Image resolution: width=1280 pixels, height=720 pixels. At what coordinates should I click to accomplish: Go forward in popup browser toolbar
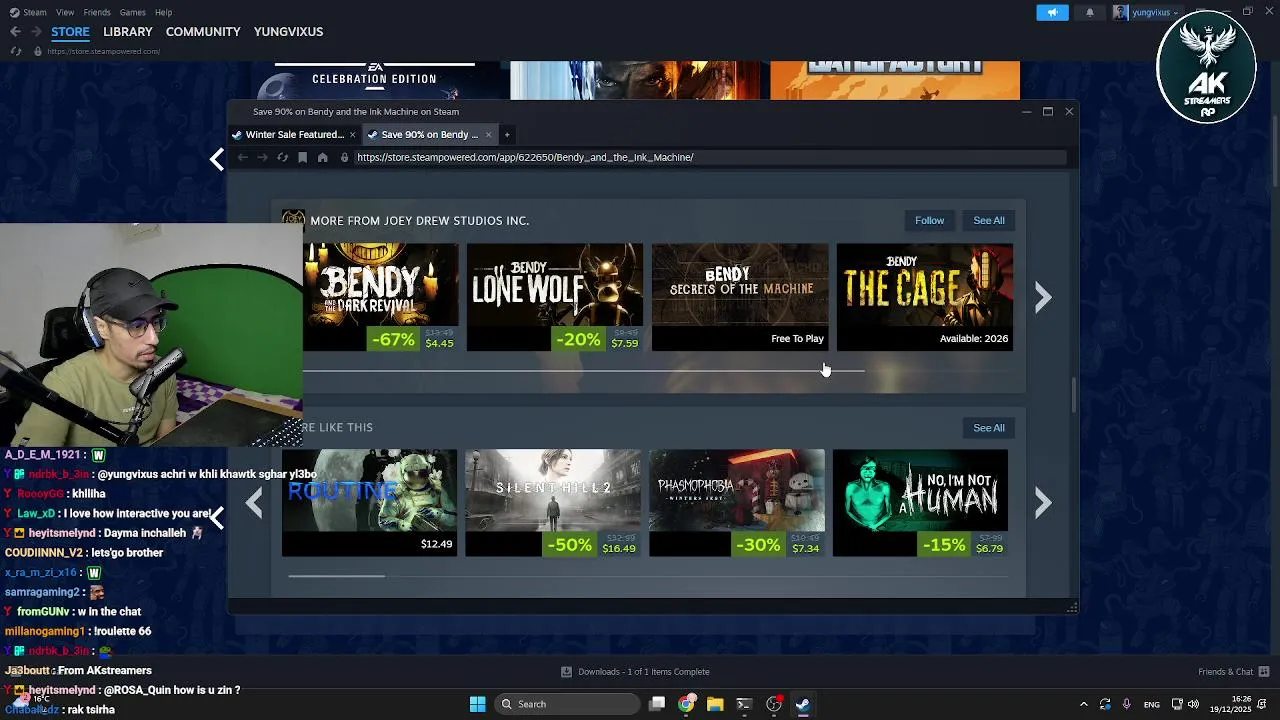262,157
